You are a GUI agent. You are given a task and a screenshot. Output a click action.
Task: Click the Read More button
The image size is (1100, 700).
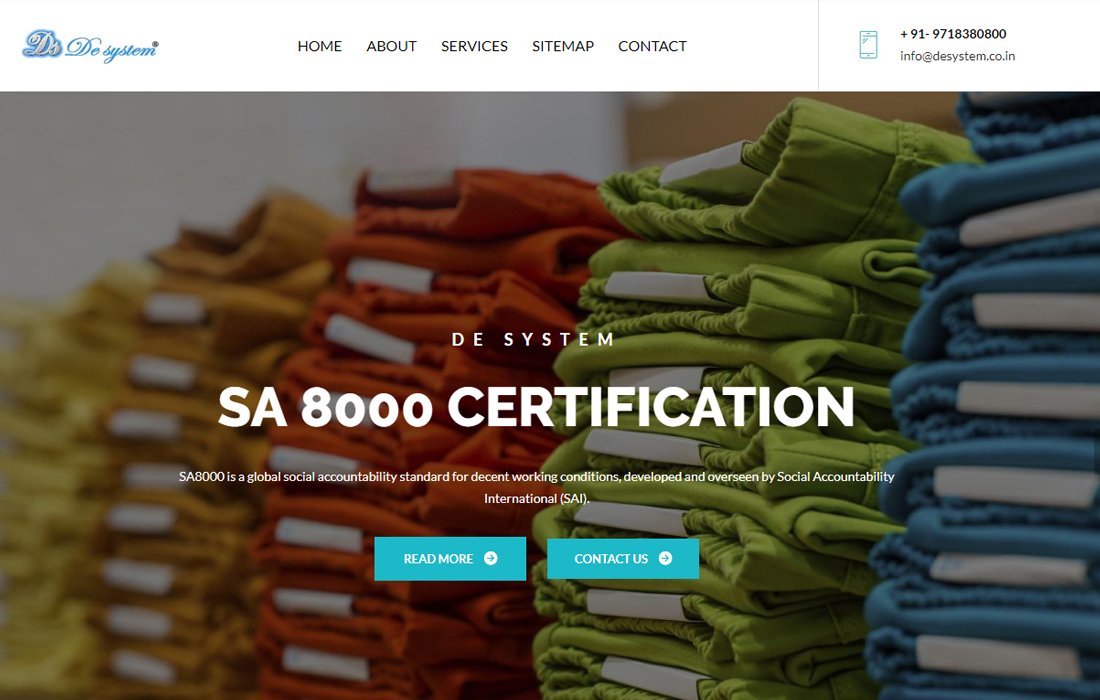(x=450, y=558)
